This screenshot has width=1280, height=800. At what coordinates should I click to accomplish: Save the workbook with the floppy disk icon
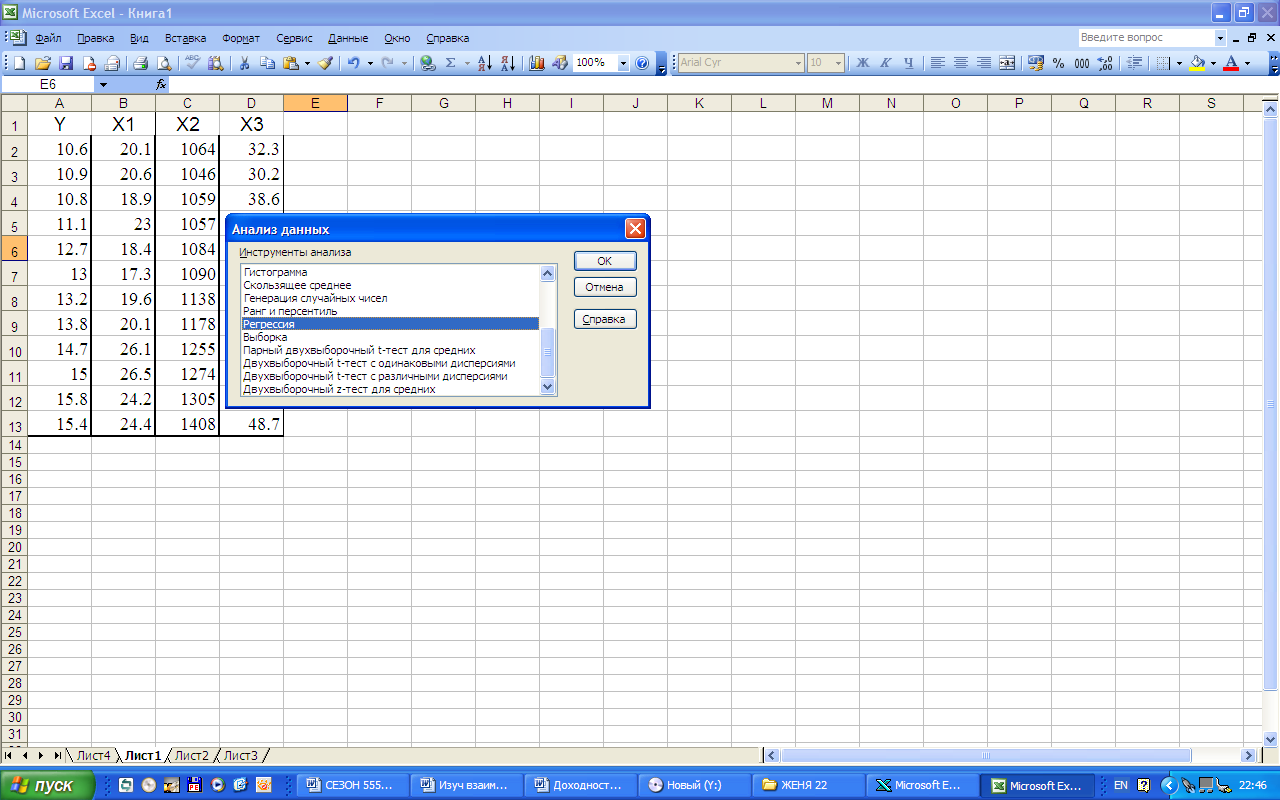click(66, 63)
